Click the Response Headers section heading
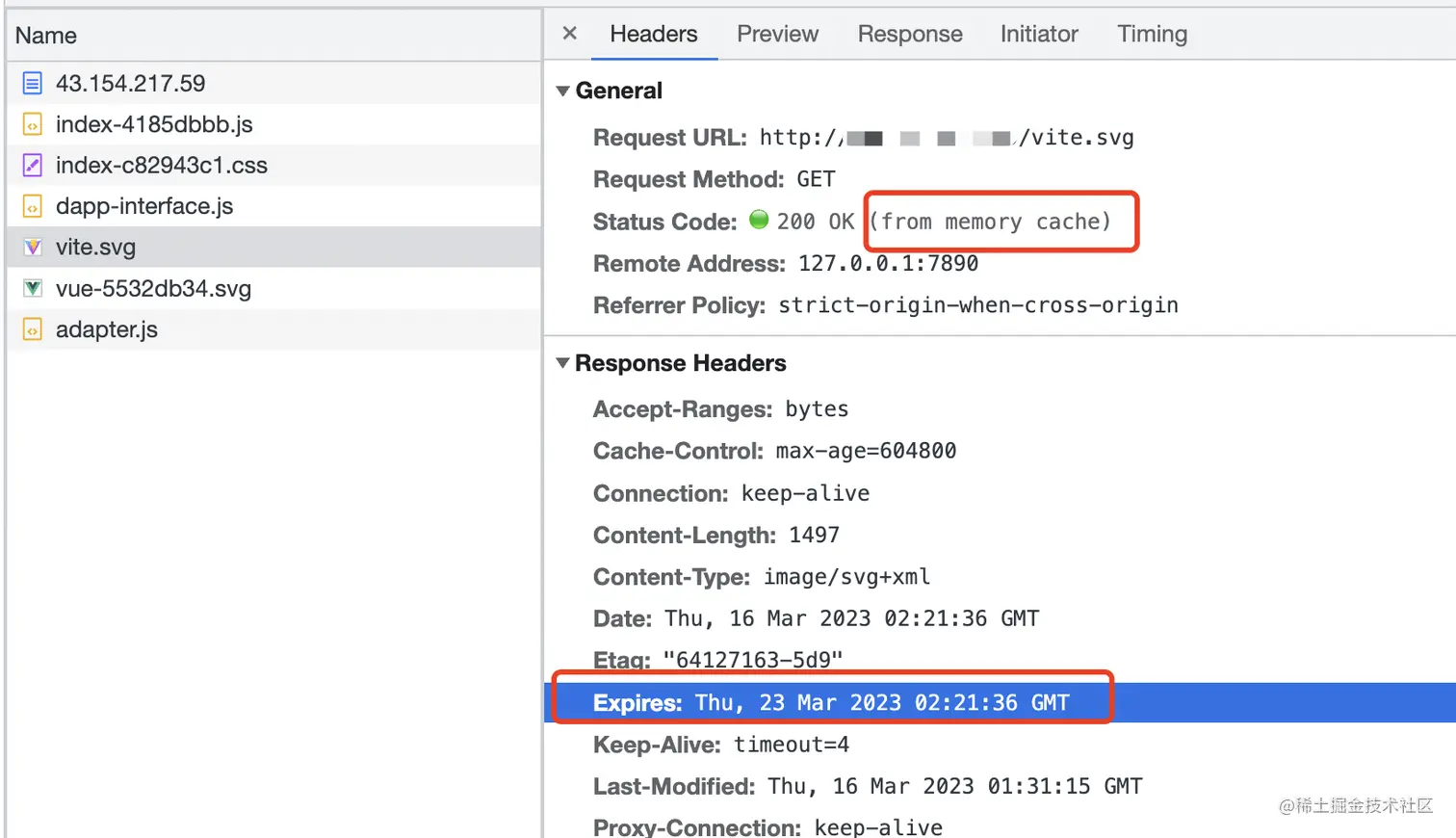Viewport: 1456px width, 838px height. [680, 363]
